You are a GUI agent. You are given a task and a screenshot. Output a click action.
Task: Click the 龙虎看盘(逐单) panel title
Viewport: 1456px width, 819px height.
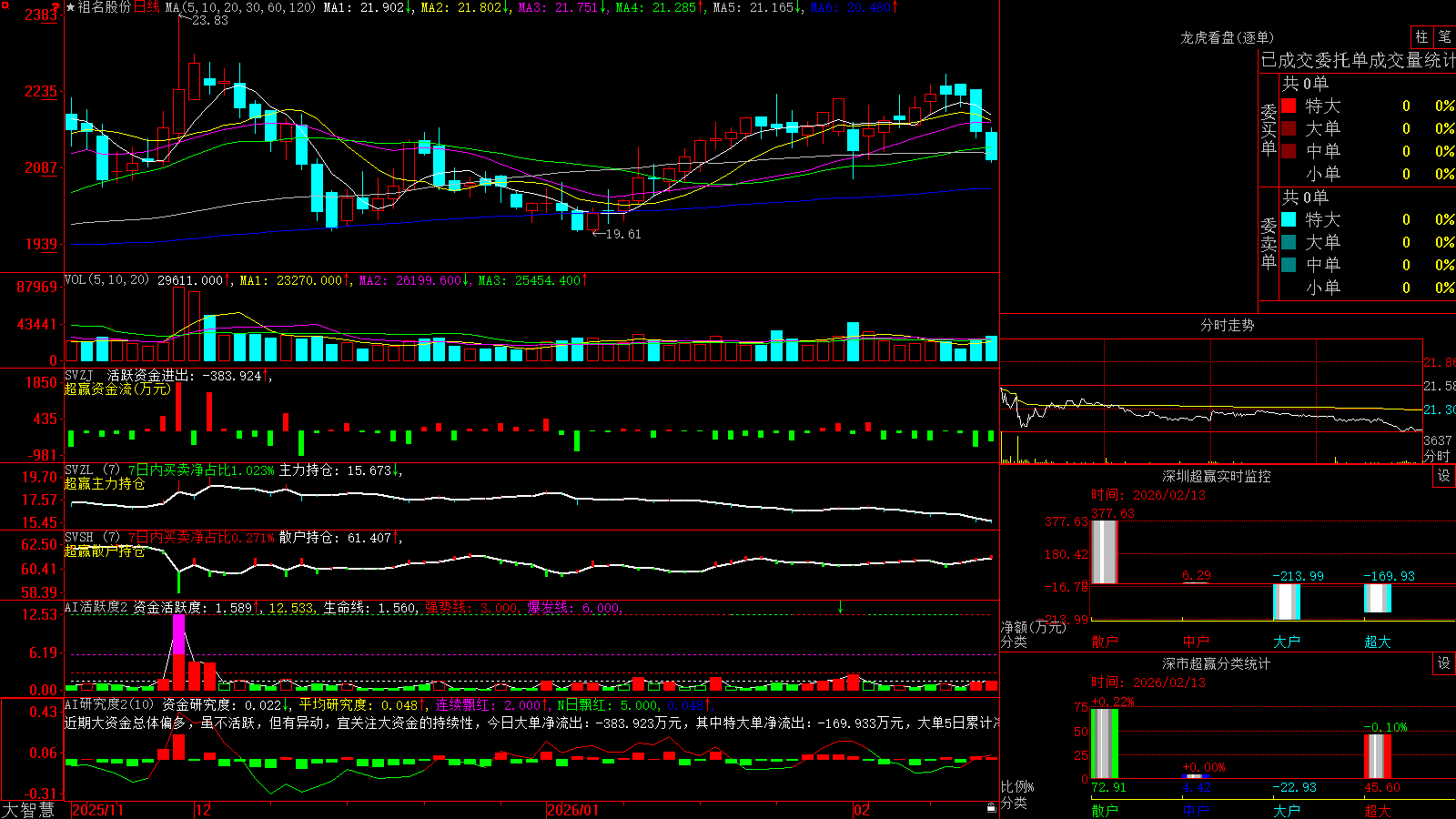coord(1227,37)
